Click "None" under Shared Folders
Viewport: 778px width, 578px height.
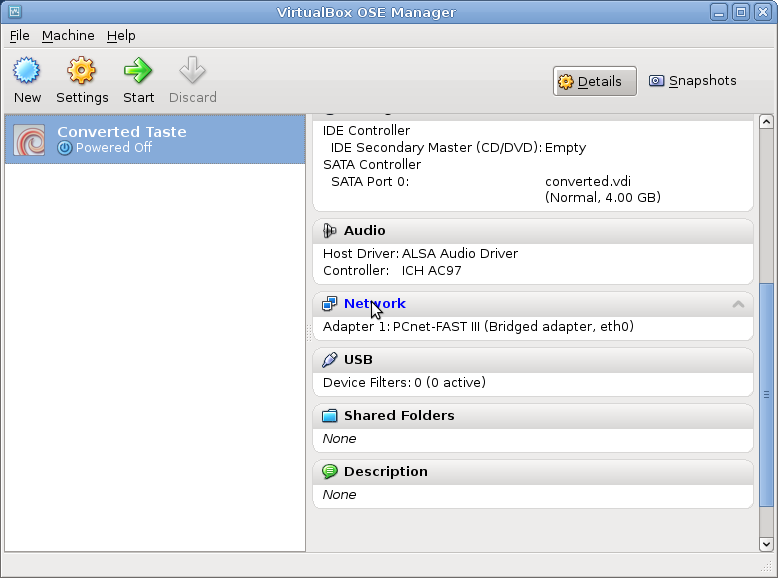339,439
